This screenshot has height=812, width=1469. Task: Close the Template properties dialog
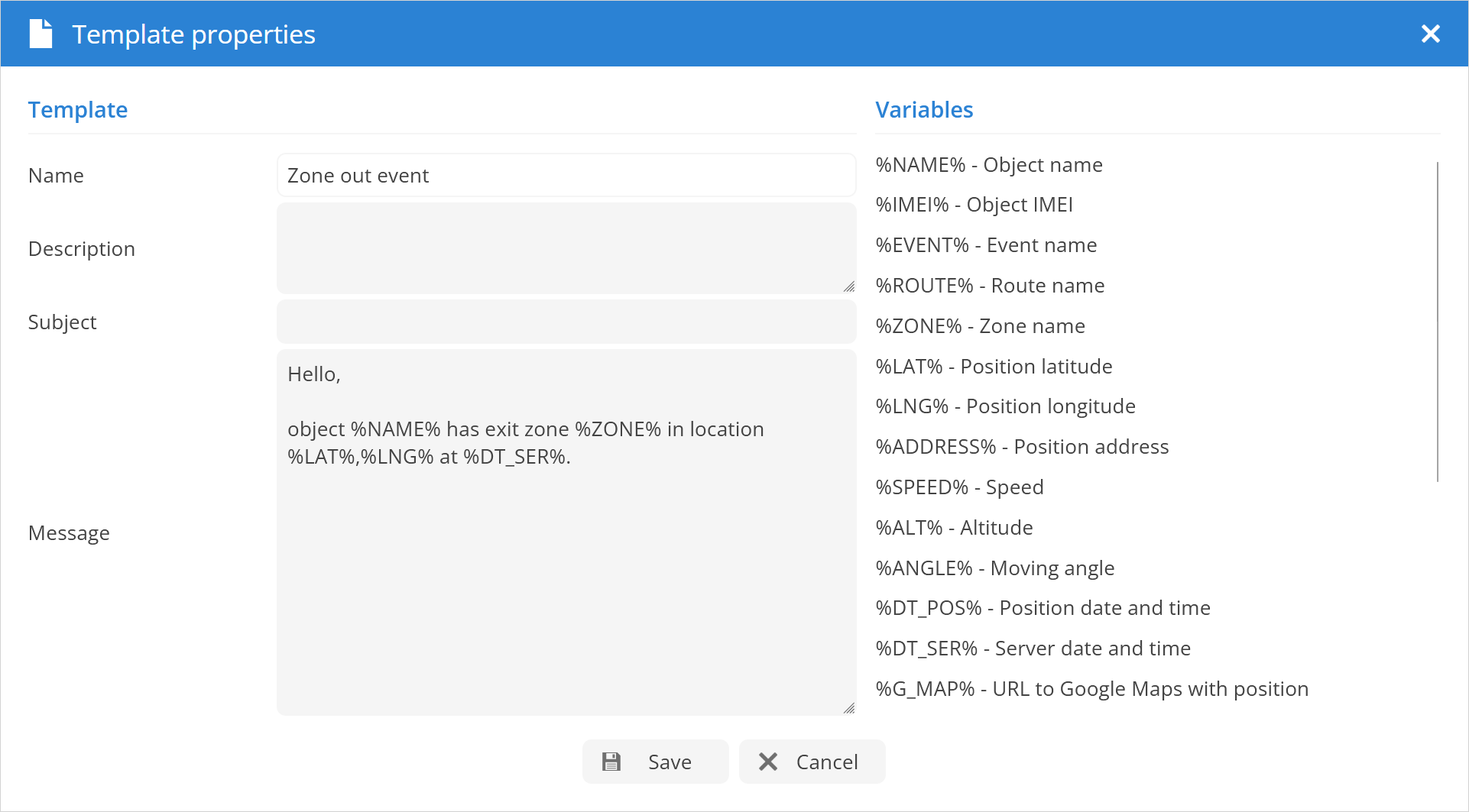(x=1430, y=34)
